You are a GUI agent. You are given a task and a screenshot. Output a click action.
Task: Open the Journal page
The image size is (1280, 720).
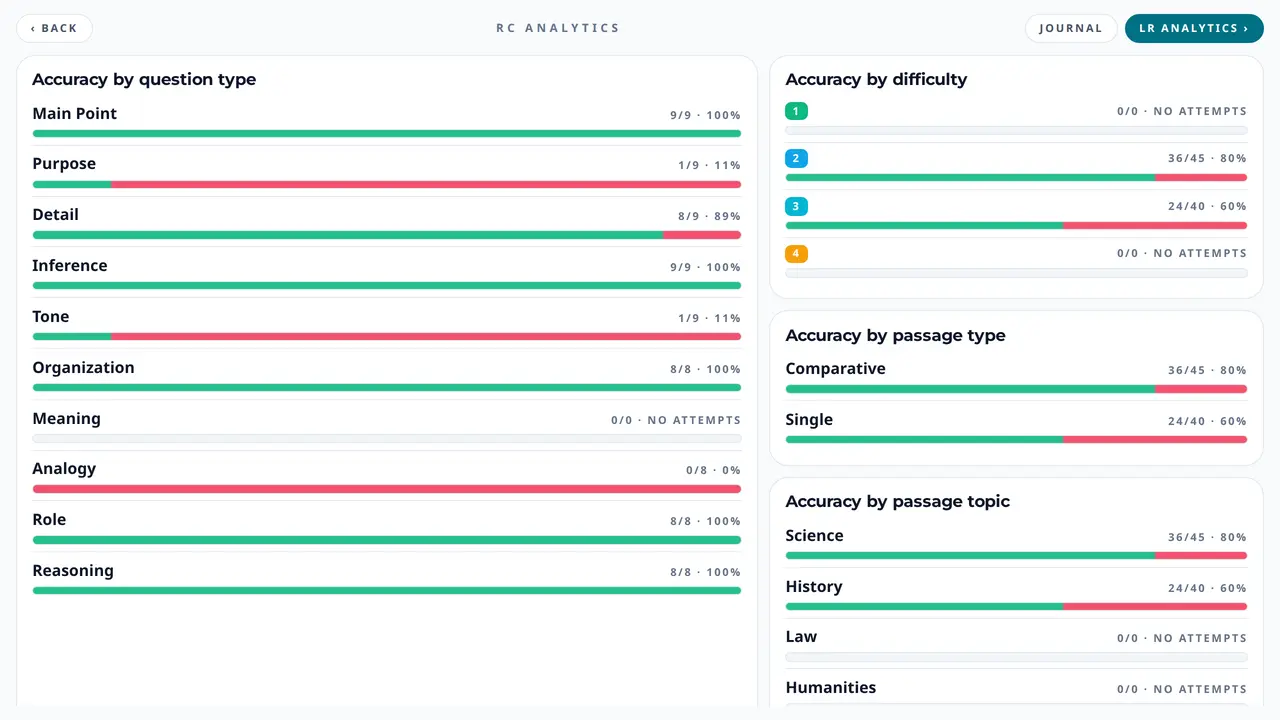[1070, 28]
